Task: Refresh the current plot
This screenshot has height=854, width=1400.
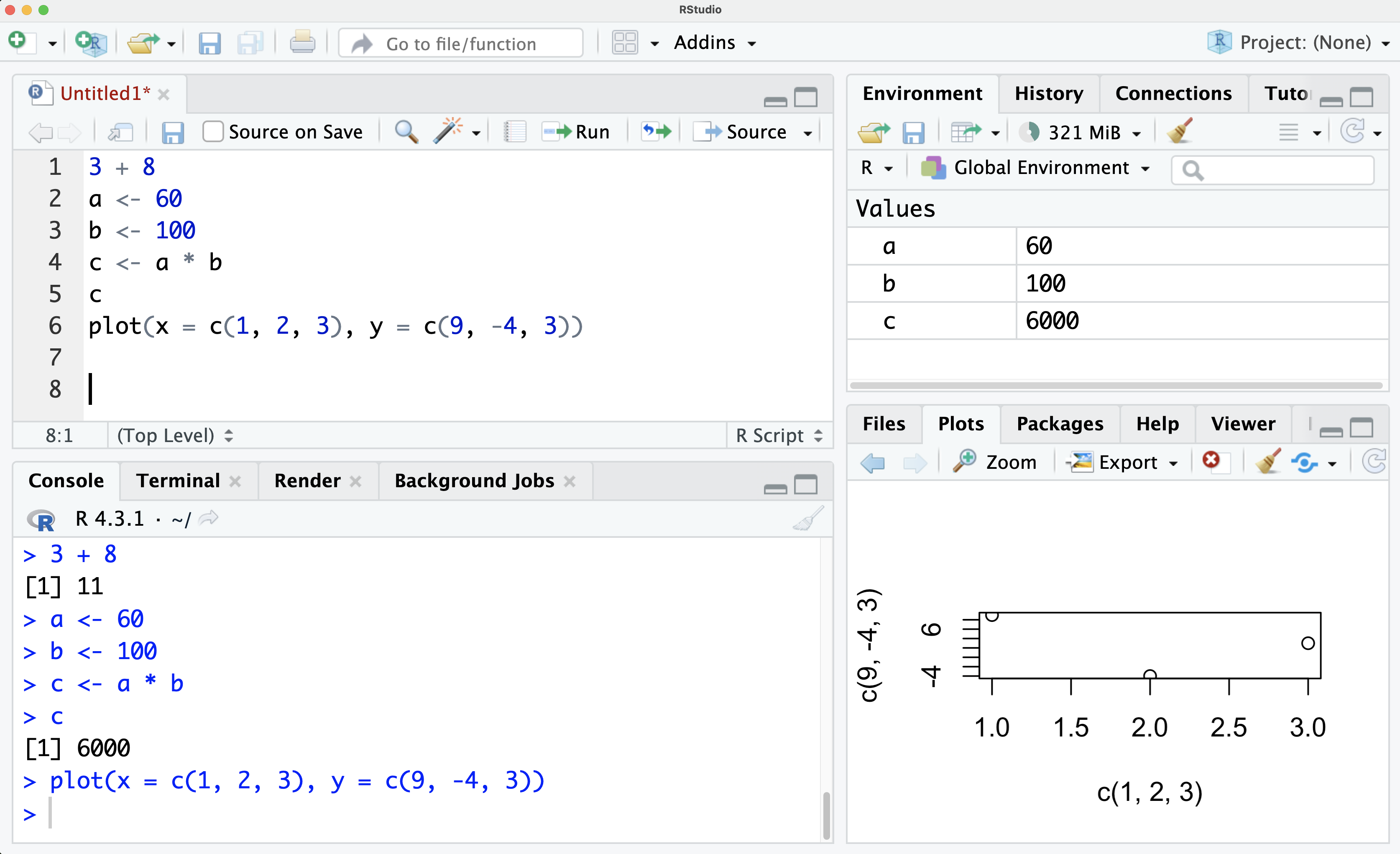Action: (x=1374, y=461)
